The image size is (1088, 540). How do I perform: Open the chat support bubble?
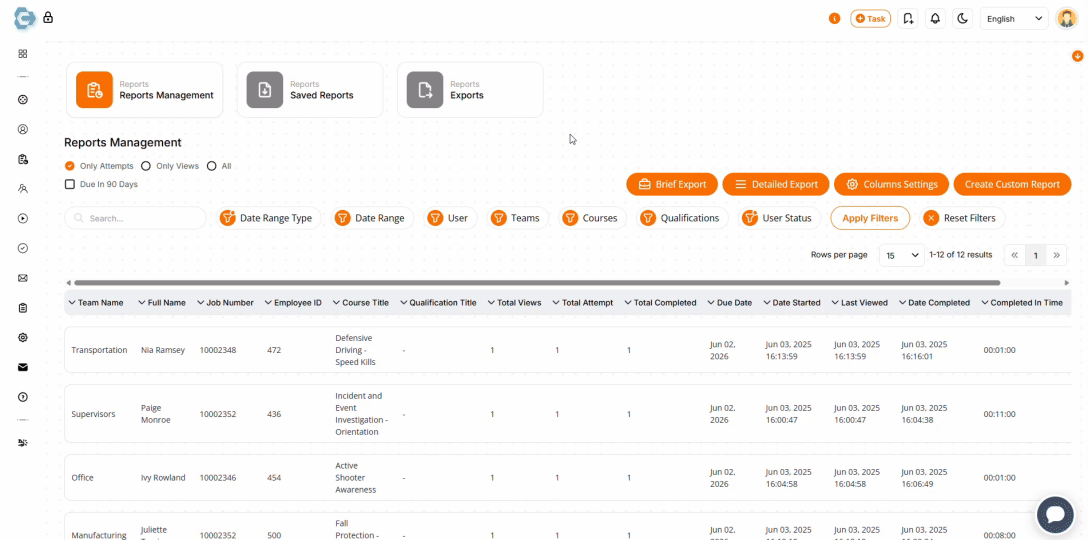coord(1054,514)
